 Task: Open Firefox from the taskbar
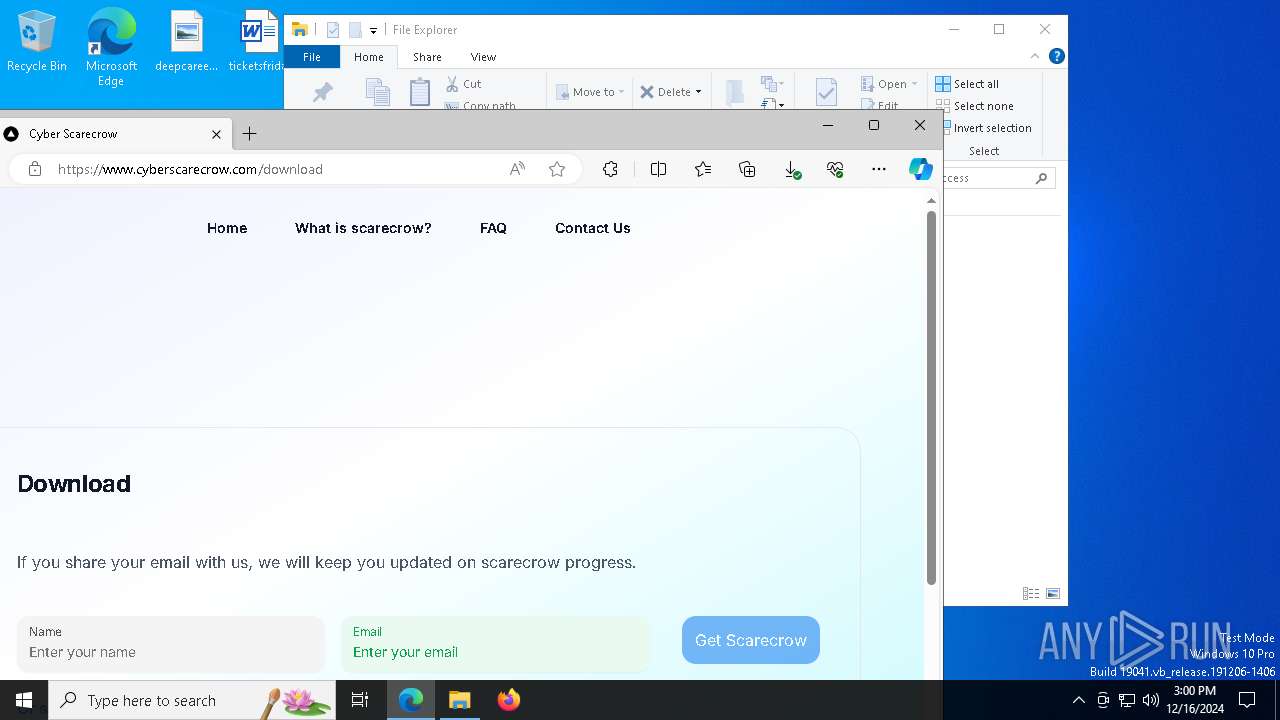coord(509,700)
